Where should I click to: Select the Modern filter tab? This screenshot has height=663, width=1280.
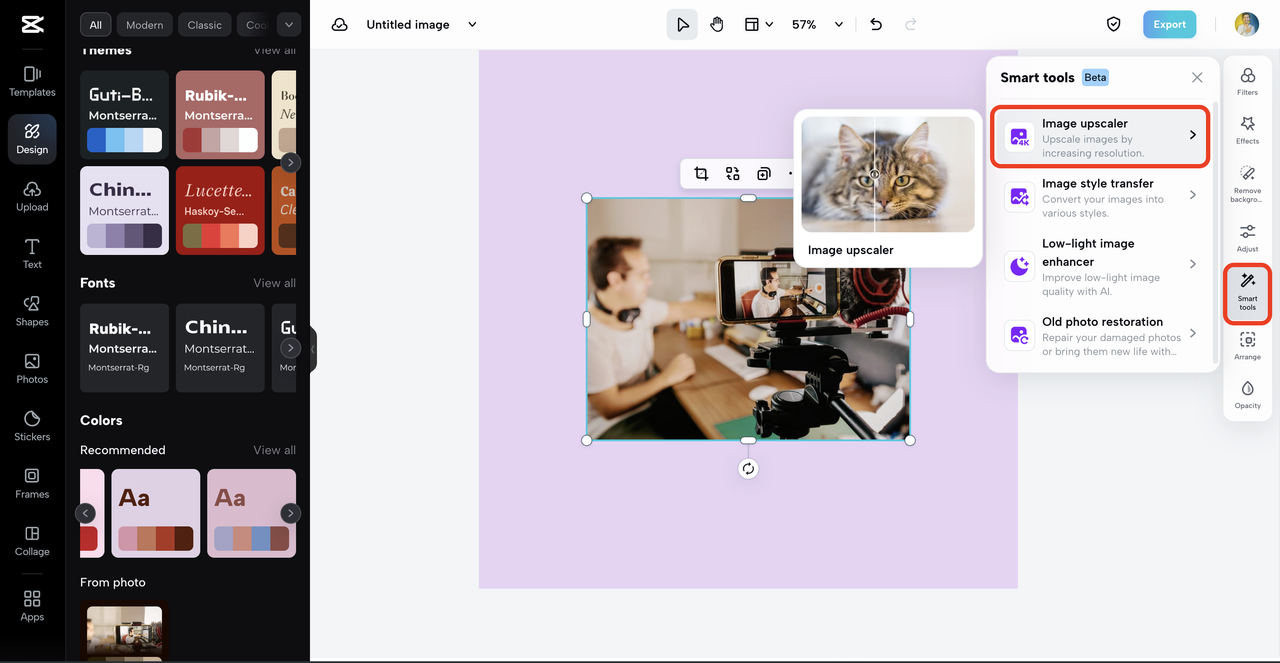pyautogui.click(x=145, y=25)
